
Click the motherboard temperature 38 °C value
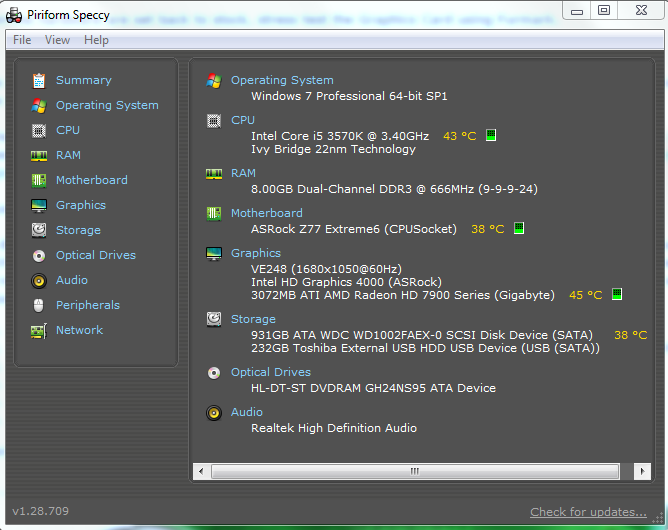[488, 229]
